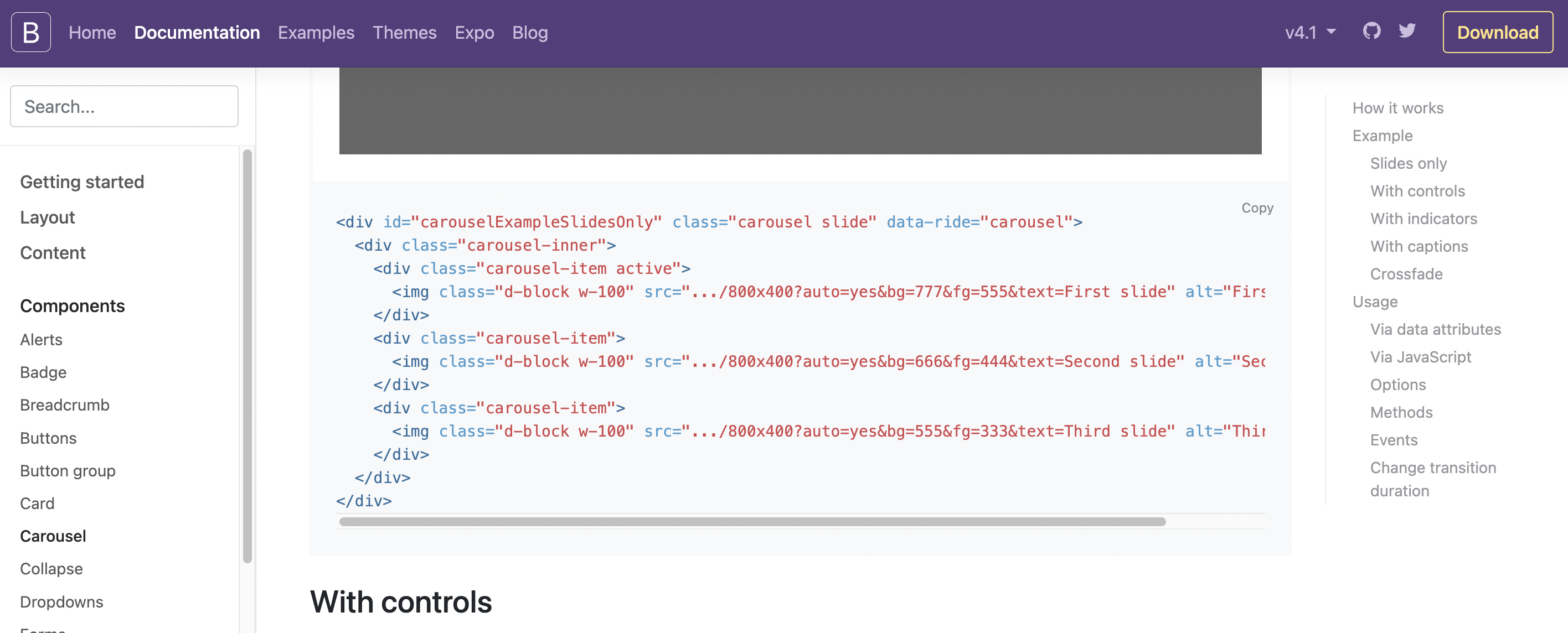This screenshot has height=633, width=1568.
Task: Jump to With indicators section
Action: pyautogui.click(x=1423, y=219)
